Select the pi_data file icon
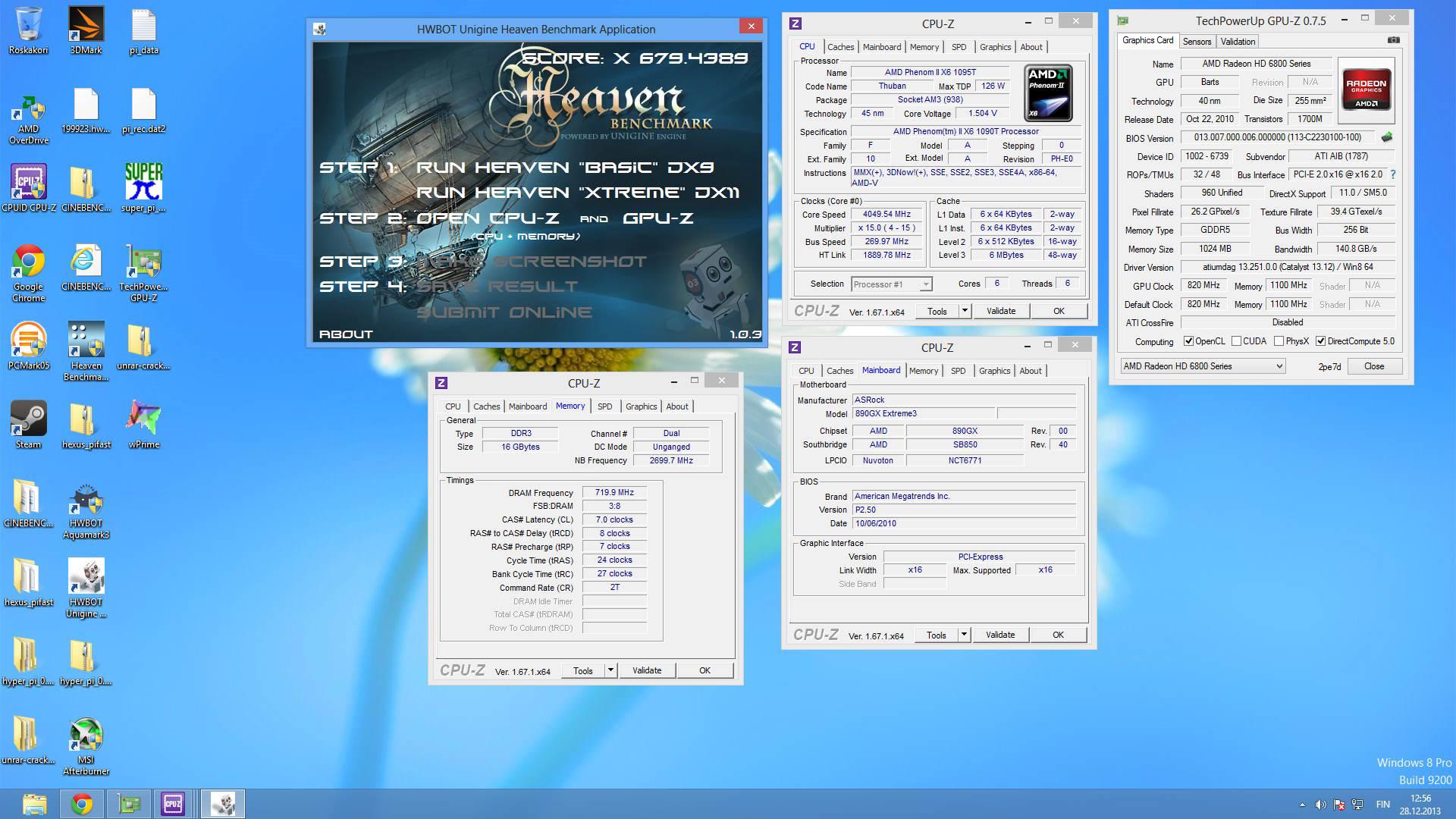 click(x=143, y=30)
